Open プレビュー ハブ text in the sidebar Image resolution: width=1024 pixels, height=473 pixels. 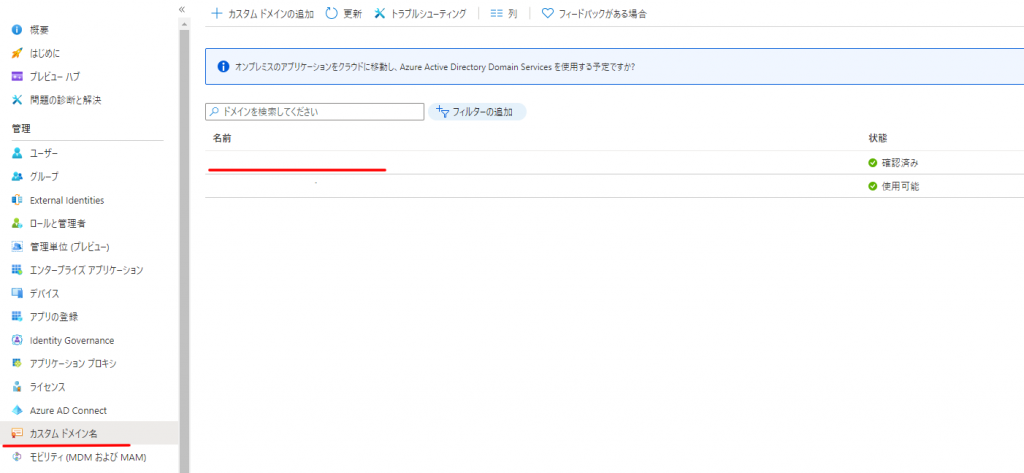click(x=55, y=76)
